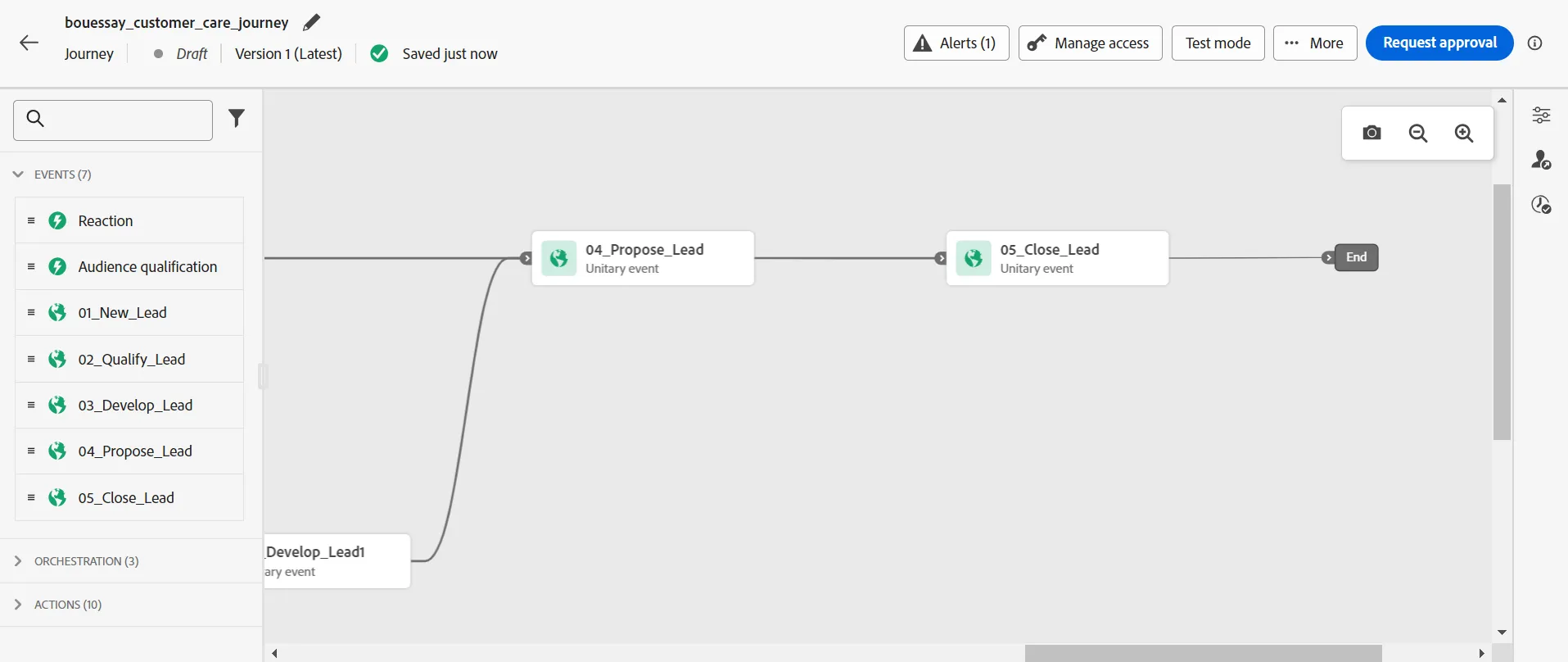Focus the palette search field
This screenshot has width=1568, height=662.
(113, 120)
